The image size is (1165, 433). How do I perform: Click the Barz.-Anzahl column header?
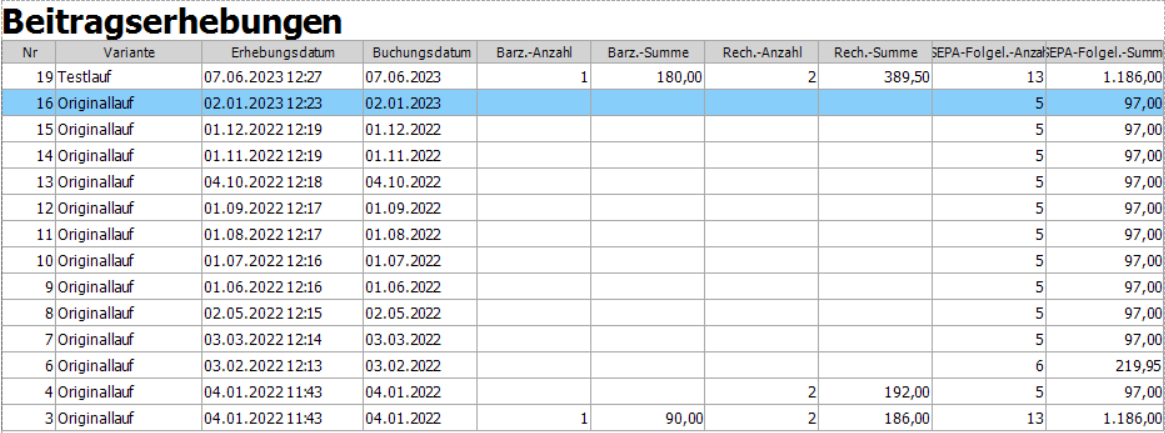[x=535, y=52]
